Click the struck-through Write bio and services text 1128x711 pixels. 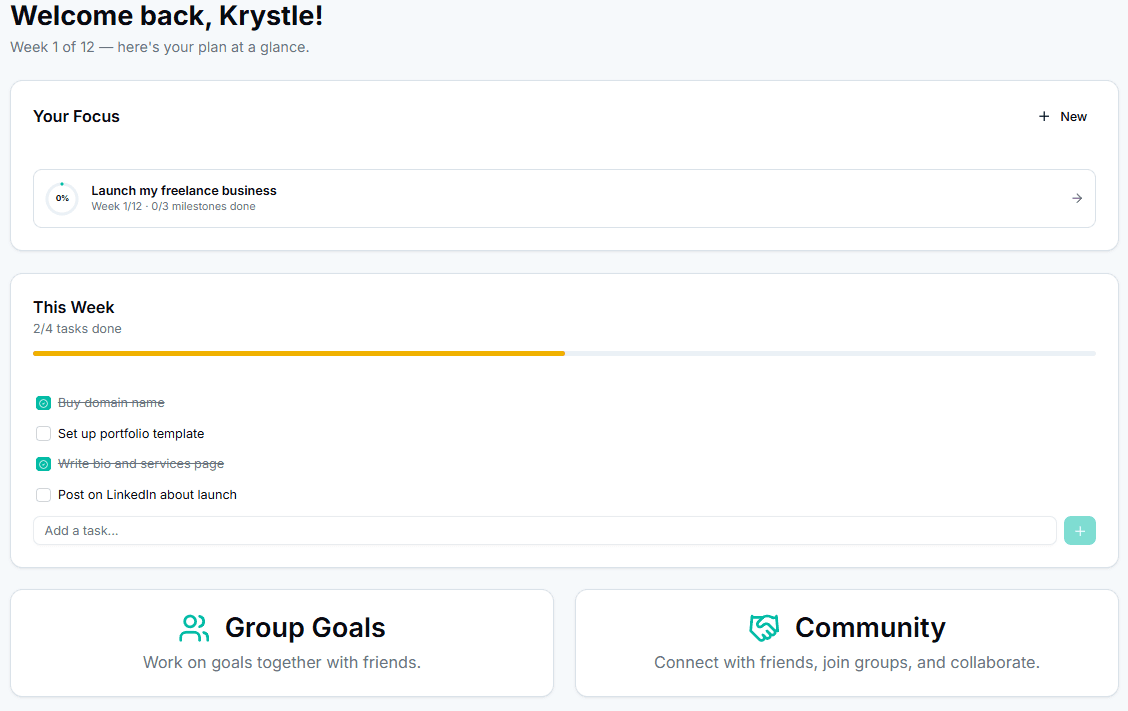coord(140,464)
